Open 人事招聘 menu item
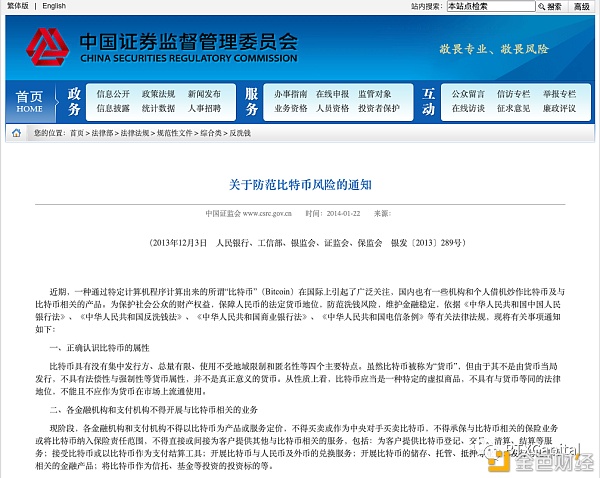Viewport: 600px width, 478px height. click(204, 108)
